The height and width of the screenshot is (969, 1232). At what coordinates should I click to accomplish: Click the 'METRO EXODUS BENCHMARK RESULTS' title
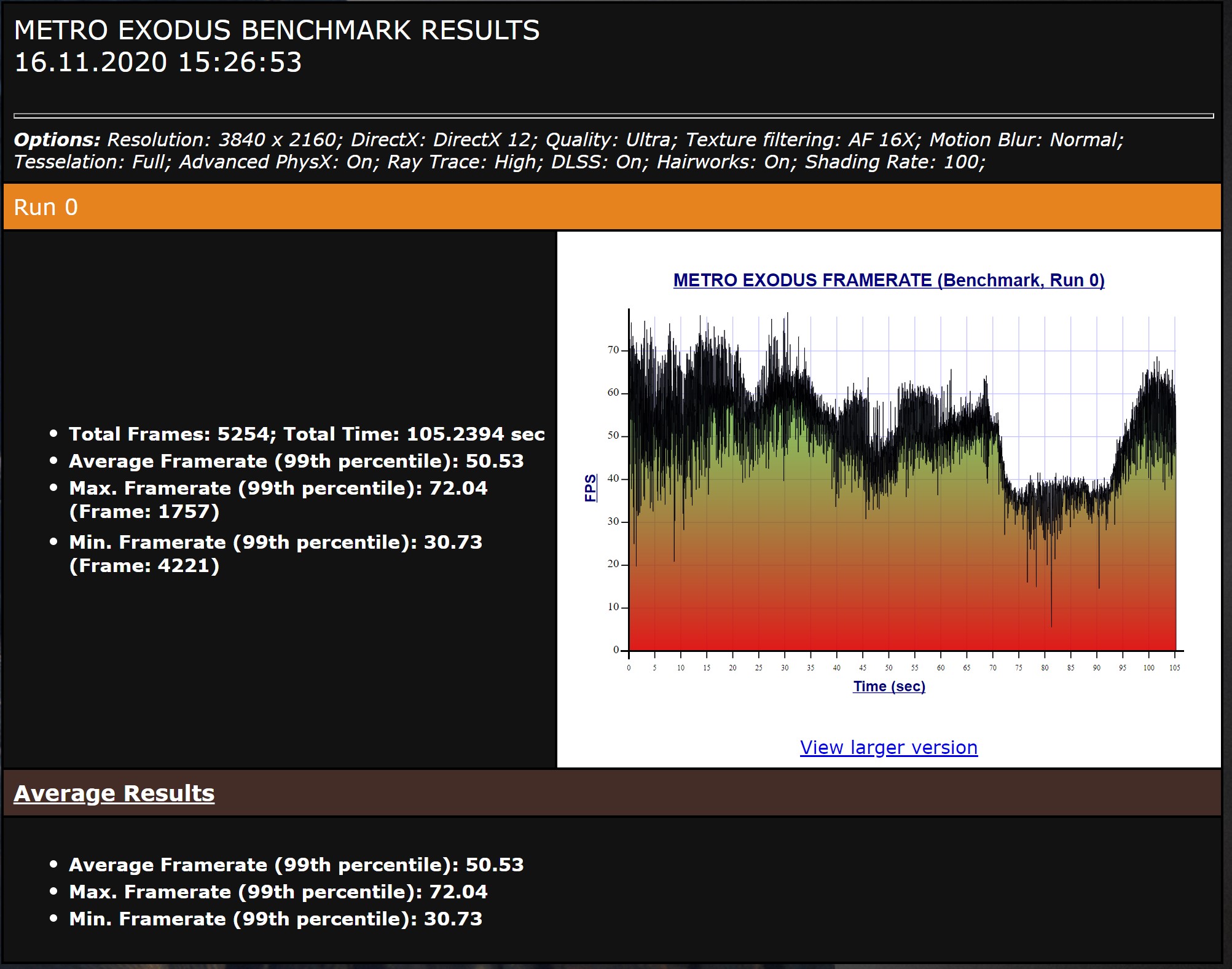277,31
